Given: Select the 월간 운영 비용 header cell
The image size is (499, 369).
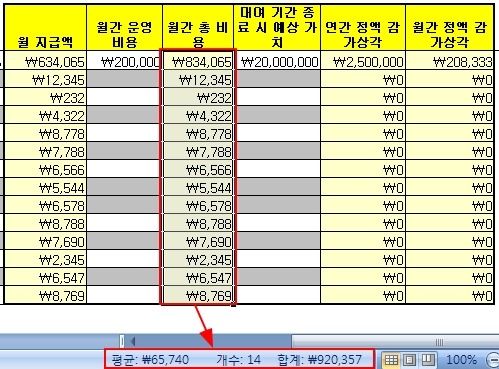Looking at the screenshot, I should pyautogui.click(x=125, y=28).
